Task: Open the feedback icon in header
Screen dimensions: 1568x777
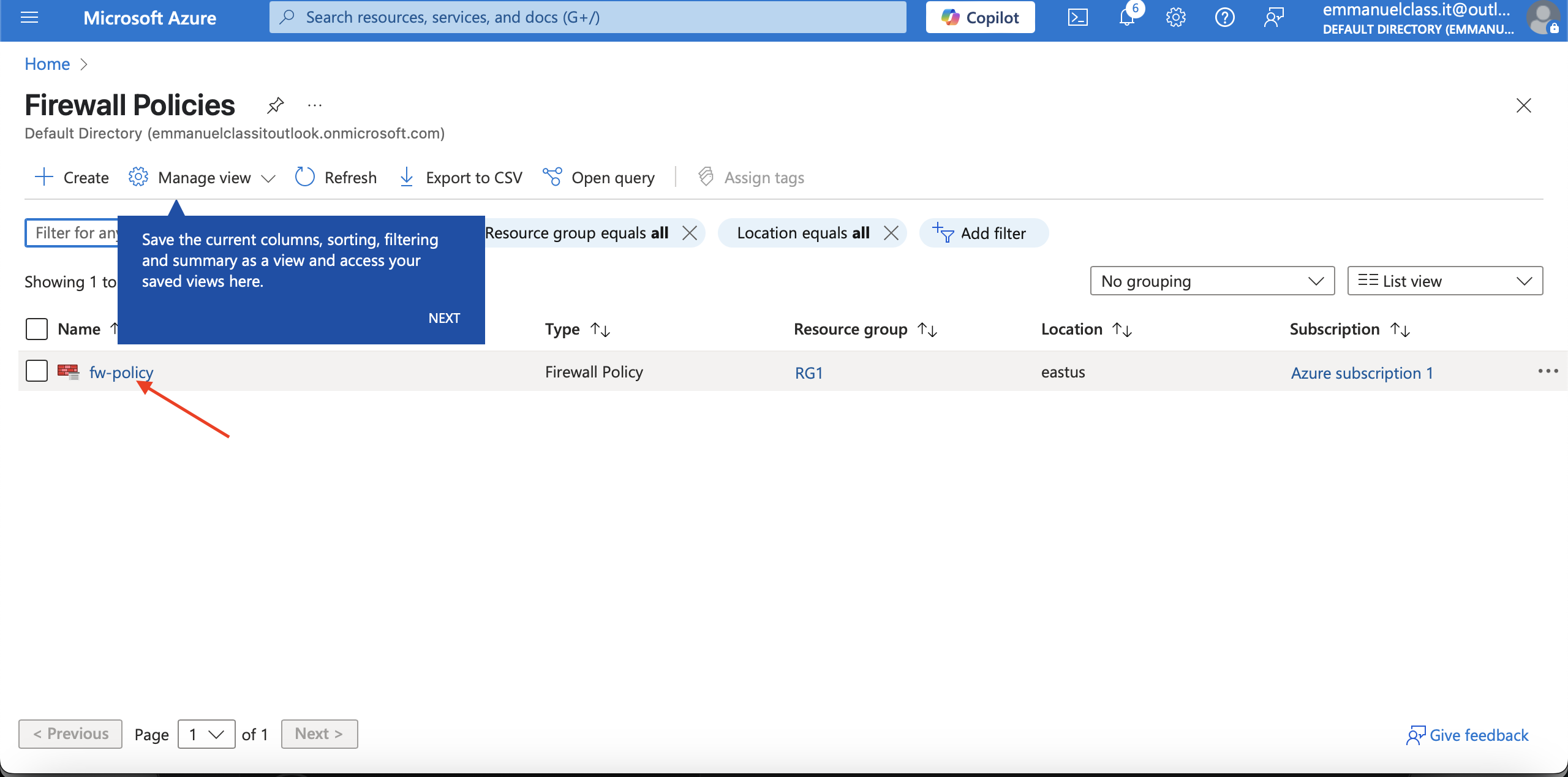Action: coord(1273,17)
